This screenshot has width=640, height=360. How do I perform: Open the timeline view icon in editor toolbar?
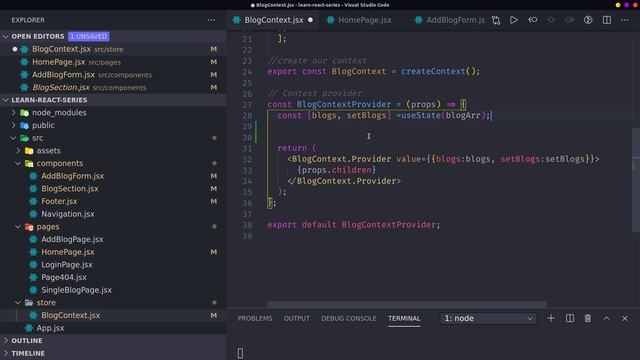tap(588, 20)
